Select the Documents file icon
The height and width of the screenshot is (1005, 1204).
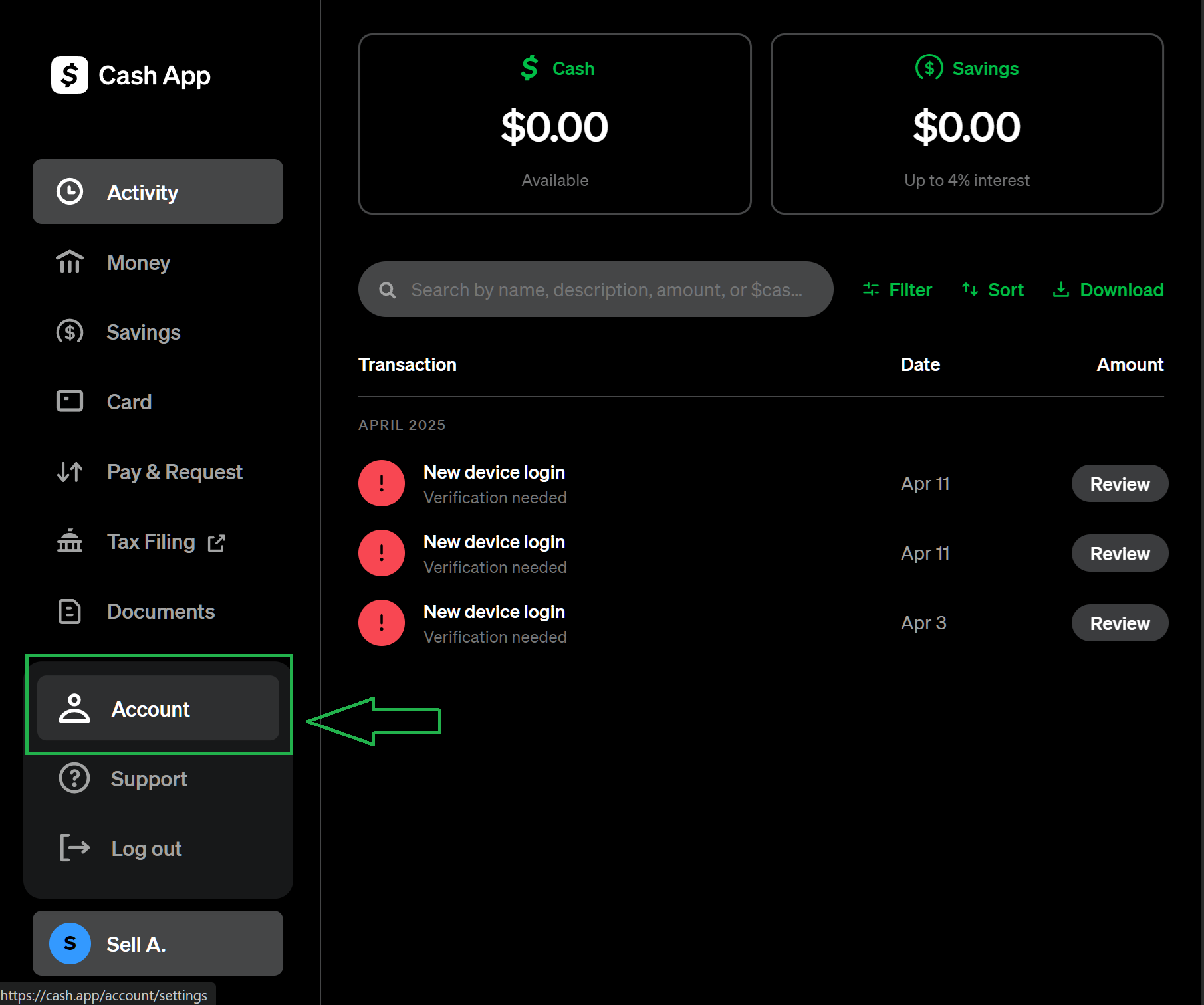[x=70, y=611]
